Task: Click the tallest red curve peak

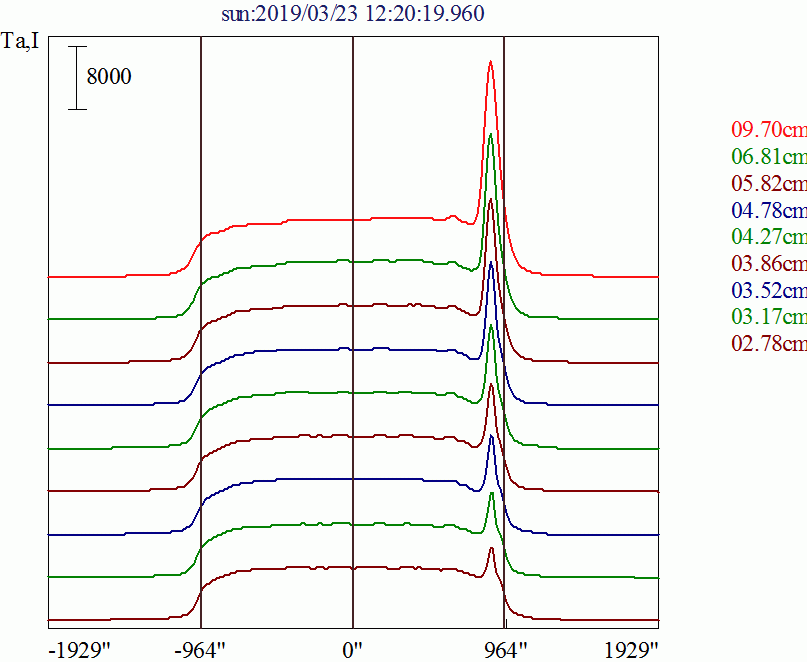Action: 490,63
